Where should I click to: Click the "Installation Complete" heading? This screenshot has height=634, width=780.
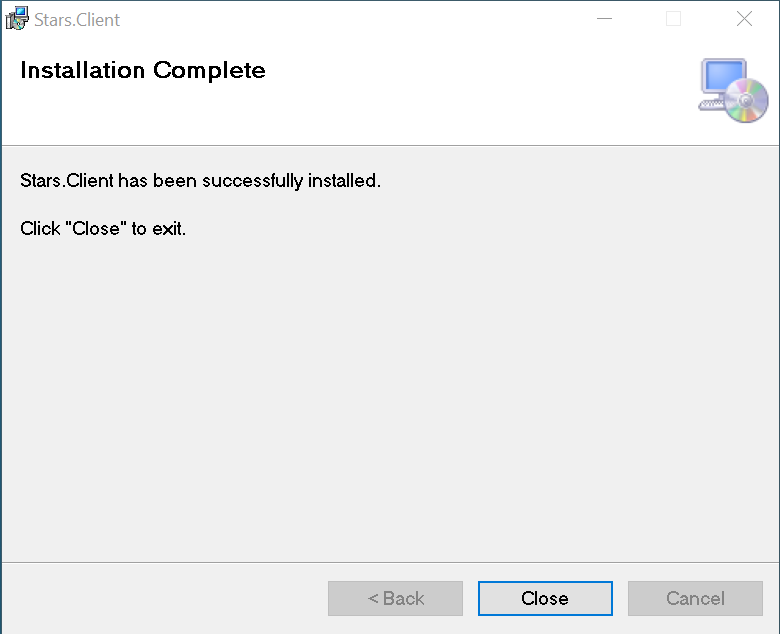click(143, 70)
